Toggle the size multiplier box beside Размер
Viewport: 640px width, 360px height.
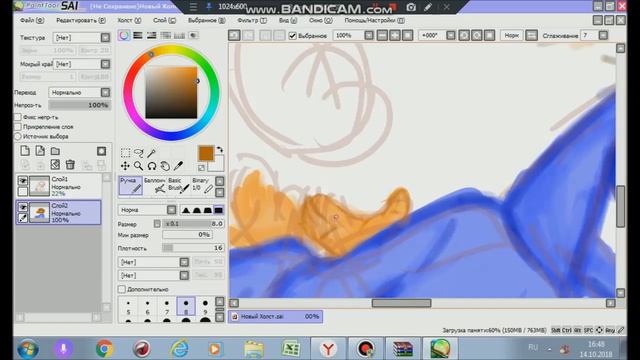157,224
